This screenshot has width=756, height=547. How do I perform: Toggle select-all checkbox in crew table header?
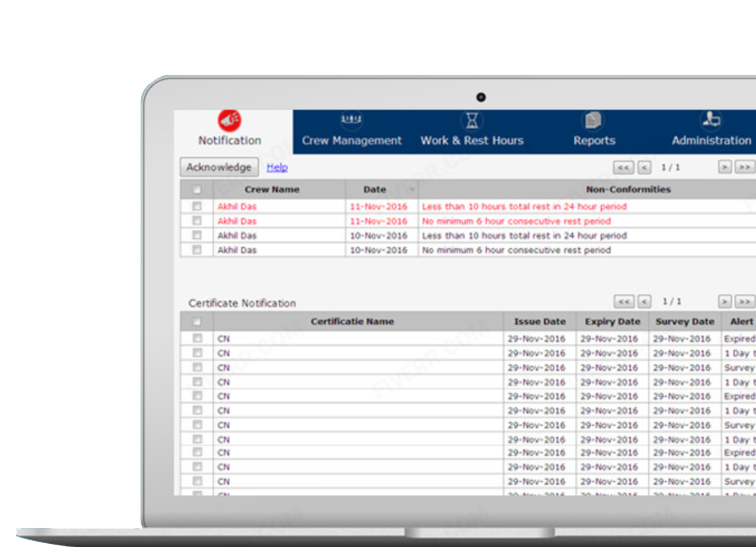click(197, 190)
